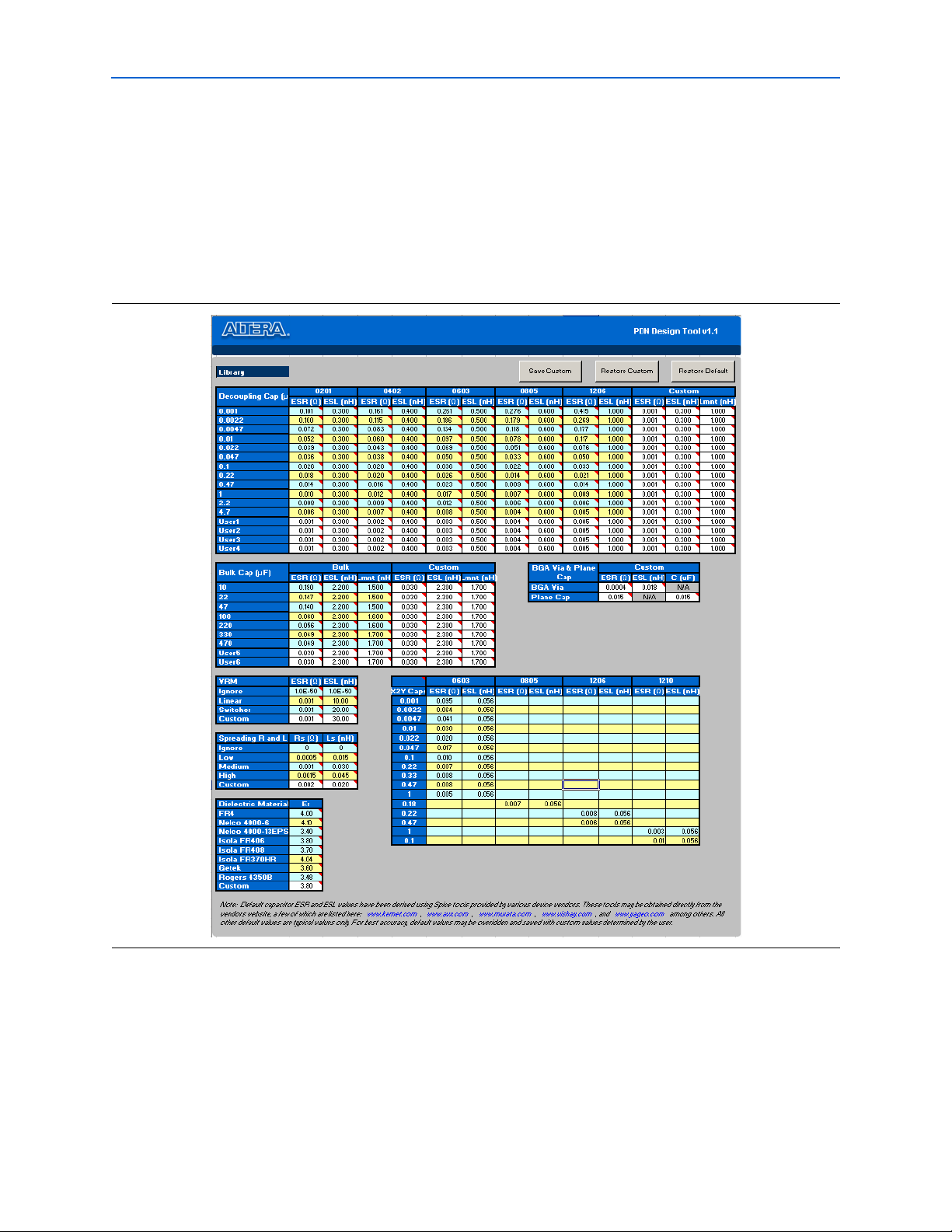Select FR4 dielectric Er cell 4.00
The width and height of the screenshot is (952, 1232).
[305, 814]
